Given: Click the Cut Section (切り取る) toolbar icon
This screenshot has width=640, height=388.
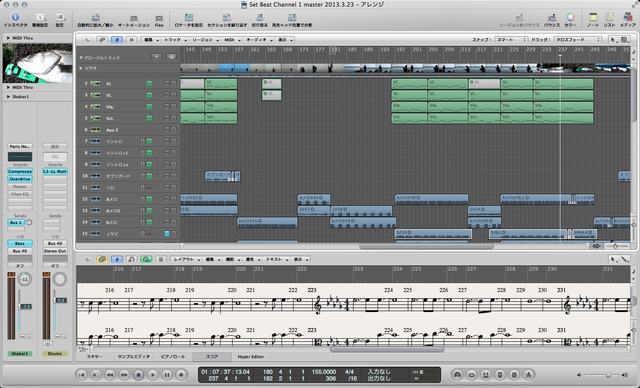Looking at the screenshot, I should pos(260,18).
